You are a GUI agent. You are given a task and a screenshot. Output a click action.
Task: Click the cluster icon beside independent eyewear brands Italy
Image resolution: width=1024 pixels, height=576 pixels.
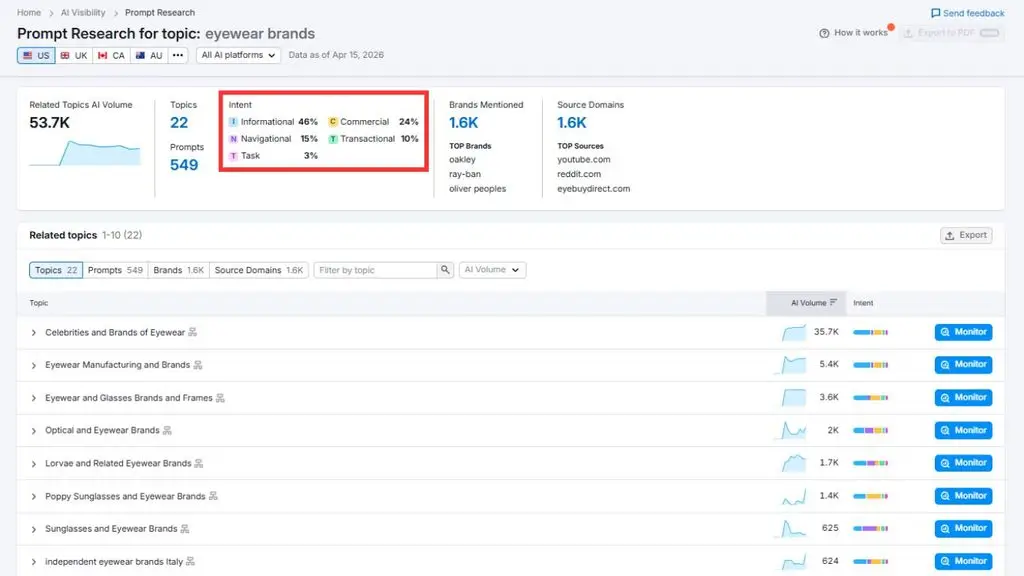(191, 562)
